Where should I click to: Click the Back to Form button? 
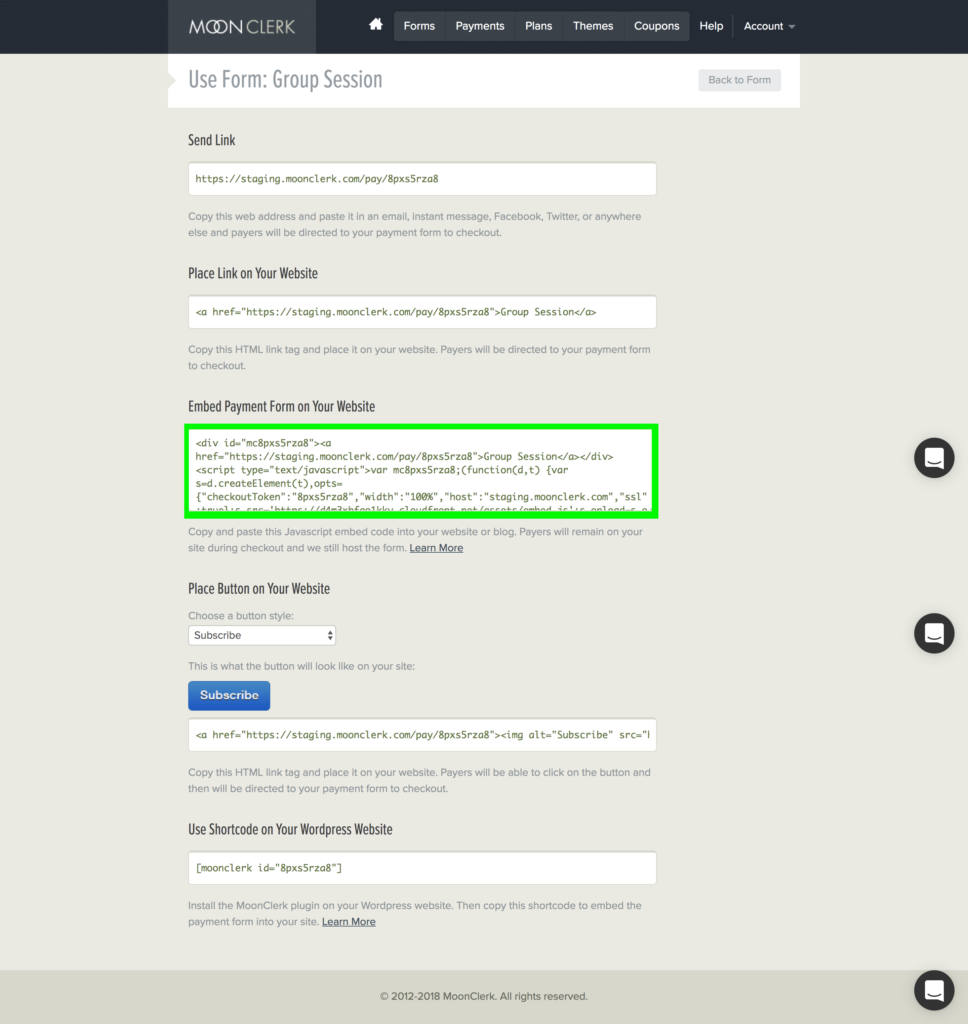point(739,80)
